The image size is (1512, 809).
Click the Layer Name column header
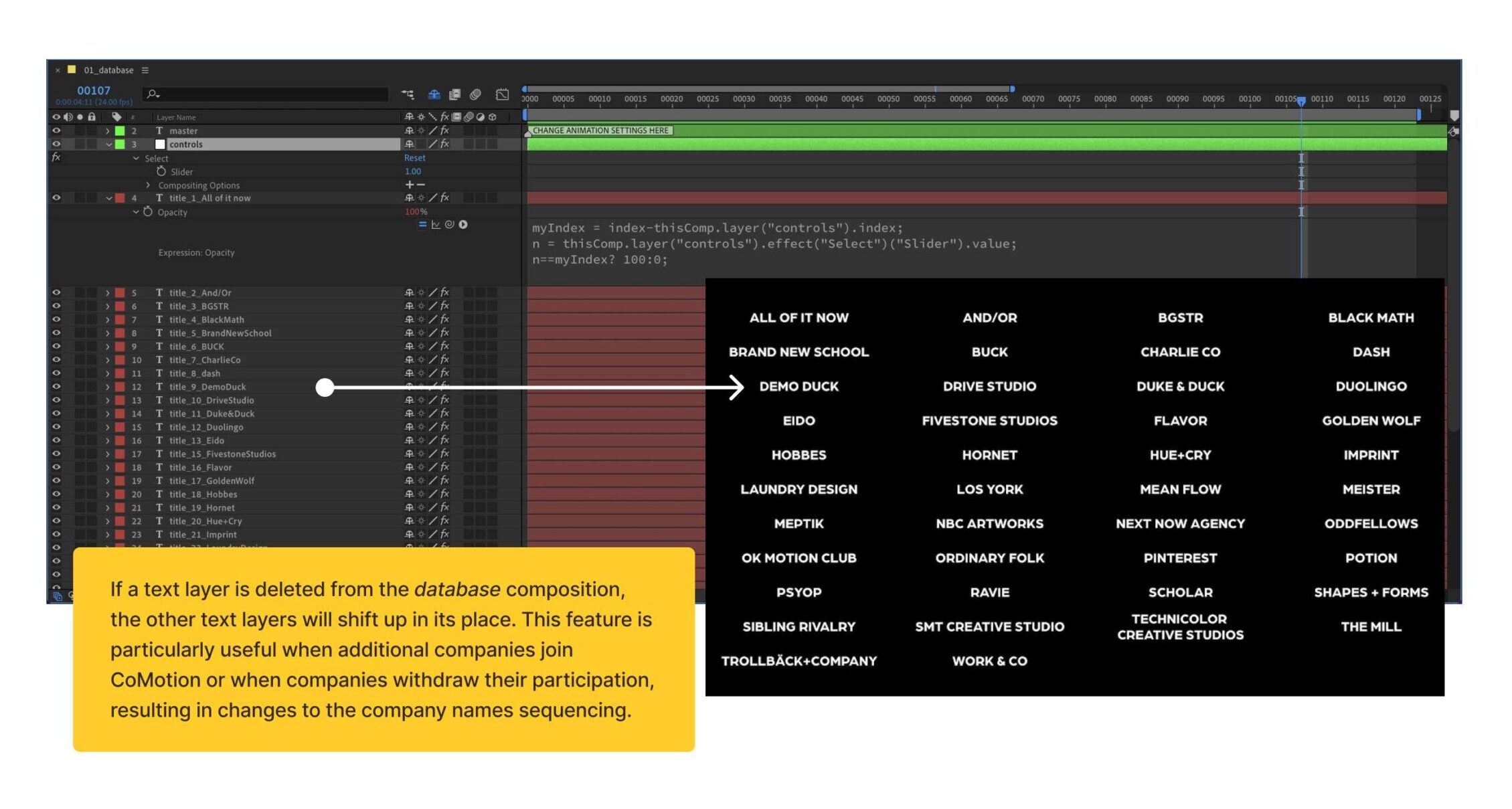pyautogui.click(x=176, y=117)
